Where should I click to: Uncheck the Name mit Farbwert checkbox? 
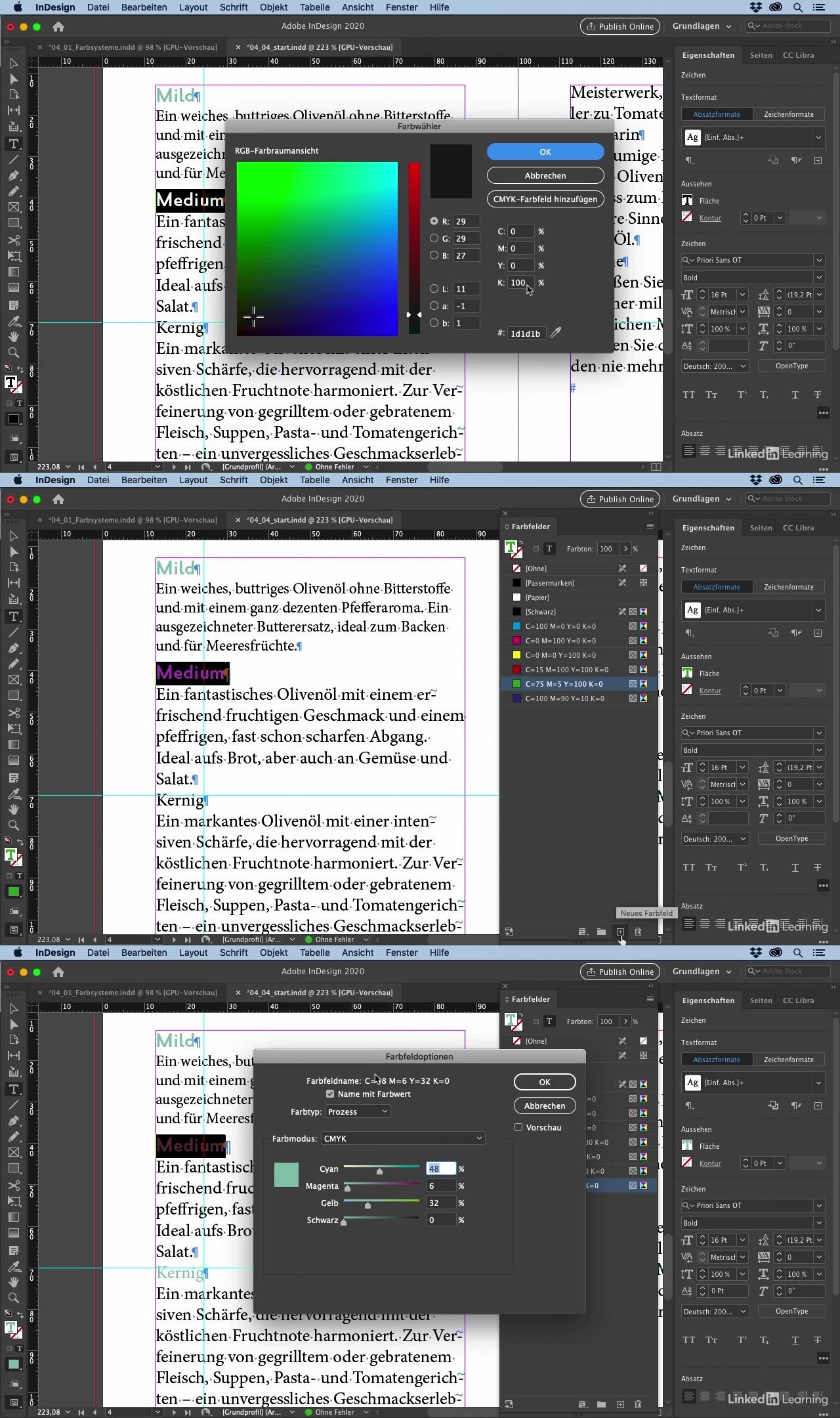[330, 1094]
